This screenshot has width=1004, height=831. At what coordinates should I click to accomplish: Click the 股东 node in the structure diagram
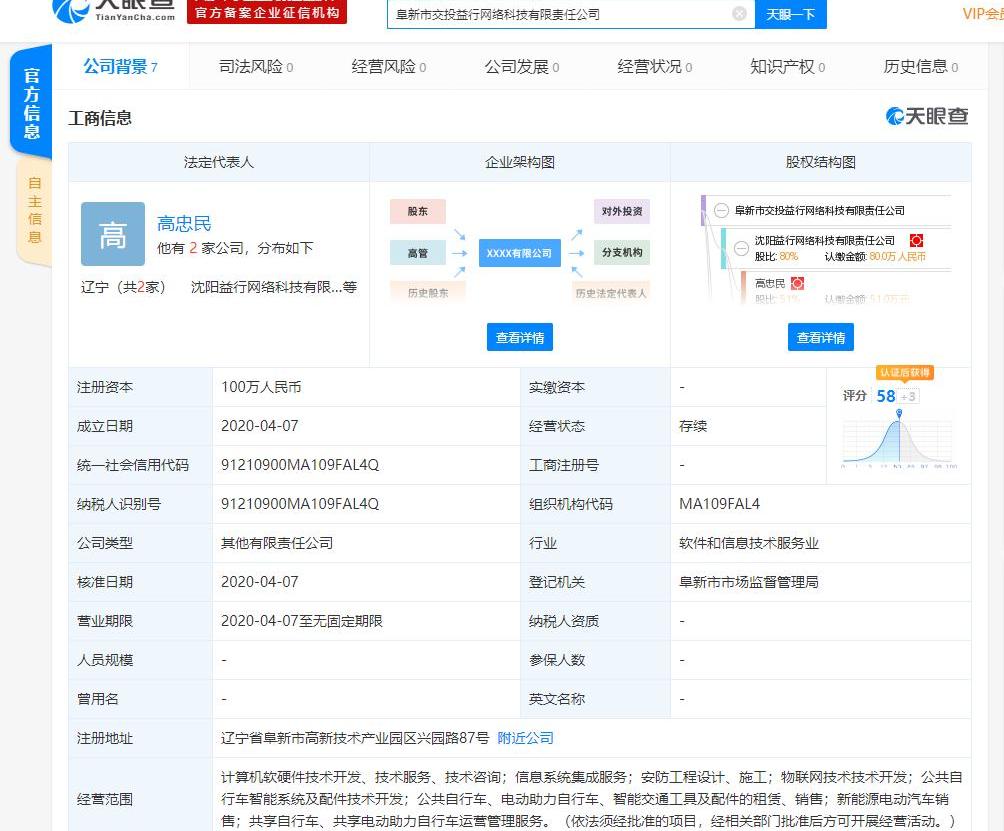pyautogui.click(x=417, y=211)
